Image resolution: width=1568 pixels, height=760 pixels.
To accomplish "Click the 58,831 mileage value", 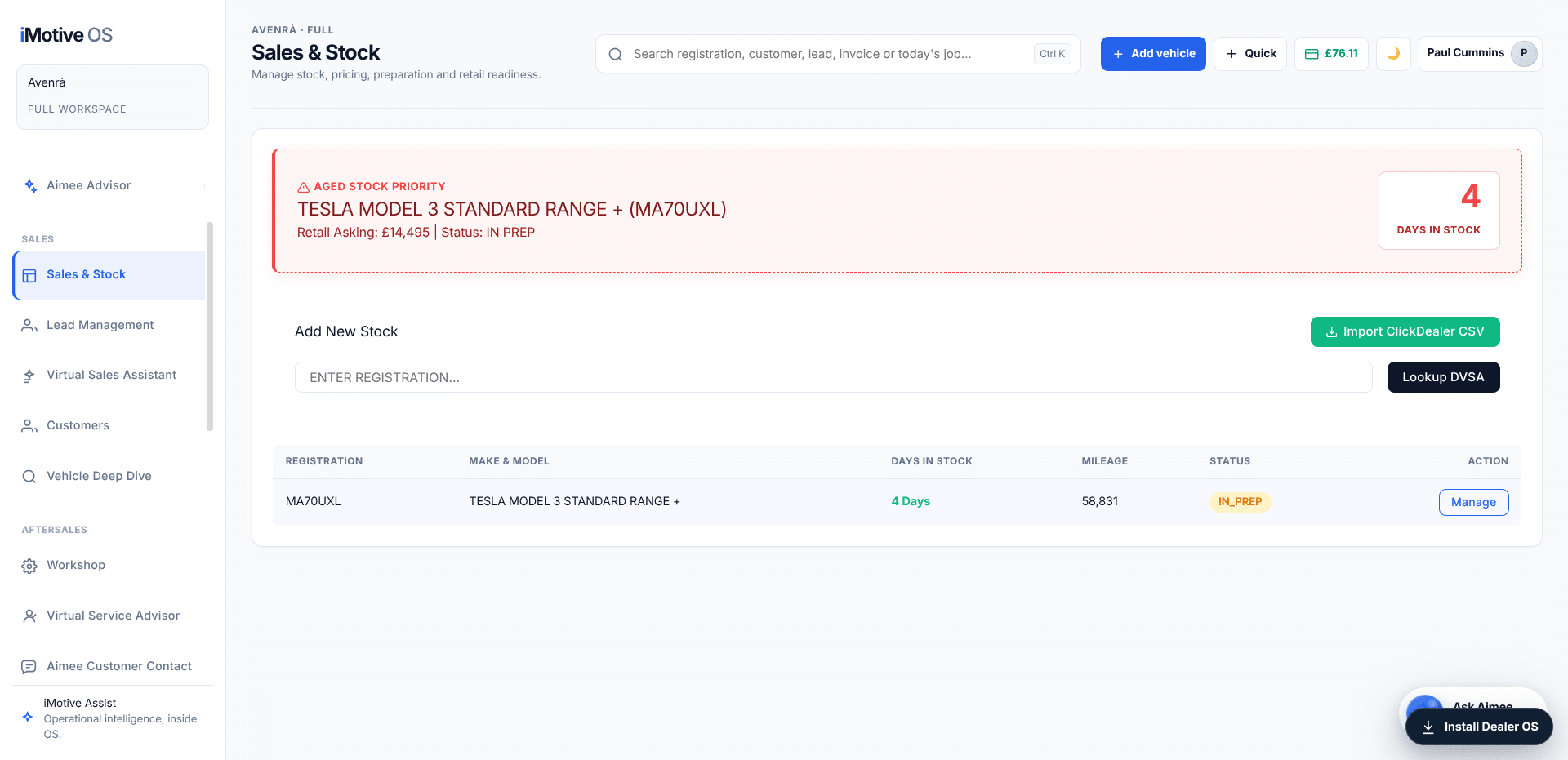I will tap(1100, 501).
